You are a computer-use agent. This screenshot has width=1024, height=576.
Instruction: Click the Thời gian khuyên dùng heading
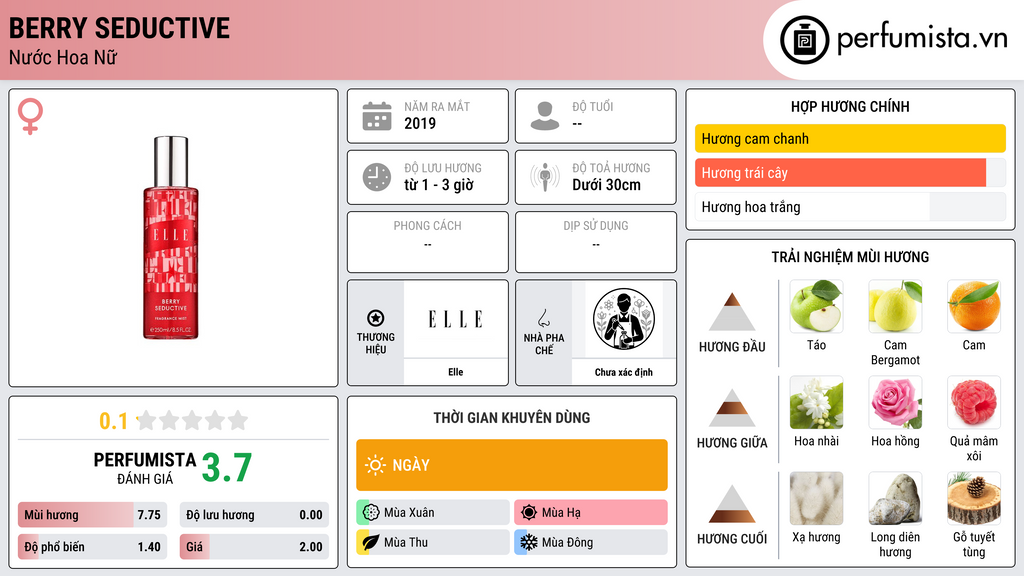512,418
